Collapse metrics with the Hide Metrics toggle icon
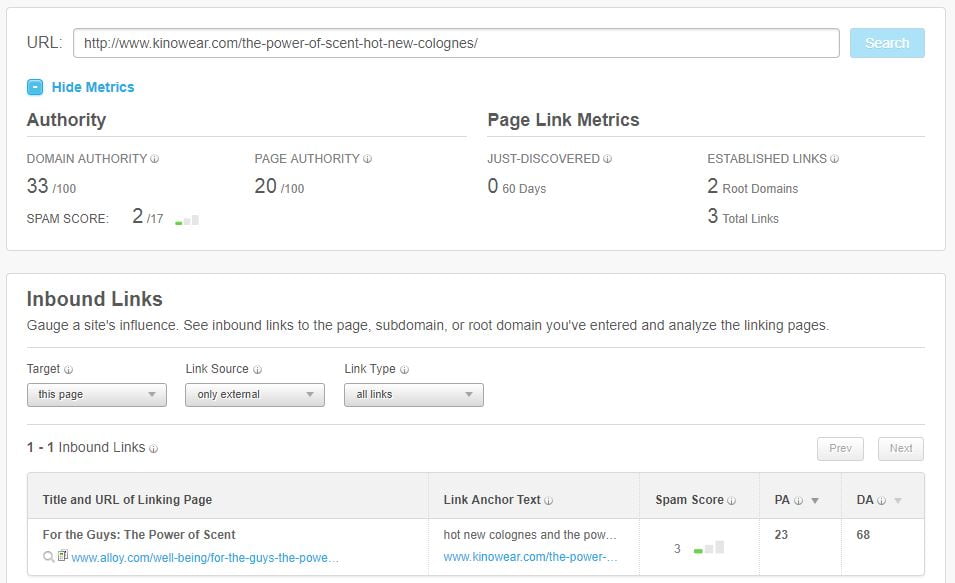Image resolution: width=955 pixels, height=583 pixels. click(x=35, y=87)
